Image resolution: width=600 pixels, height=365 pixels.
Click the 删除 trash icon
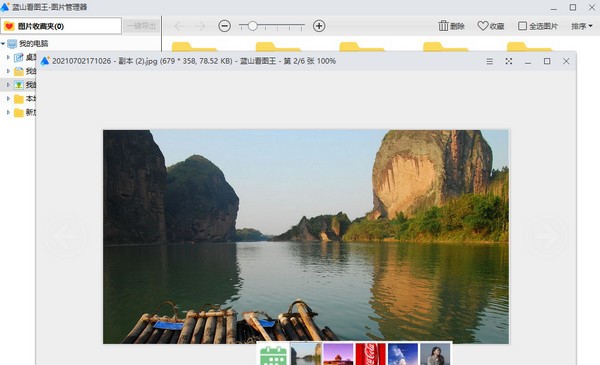(443, 26)
